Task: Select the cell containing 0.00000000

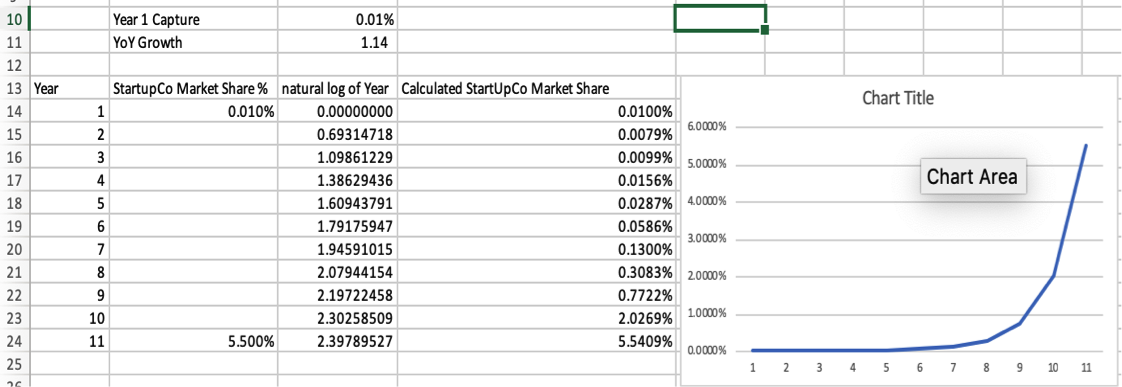Action: pos(337,112)
